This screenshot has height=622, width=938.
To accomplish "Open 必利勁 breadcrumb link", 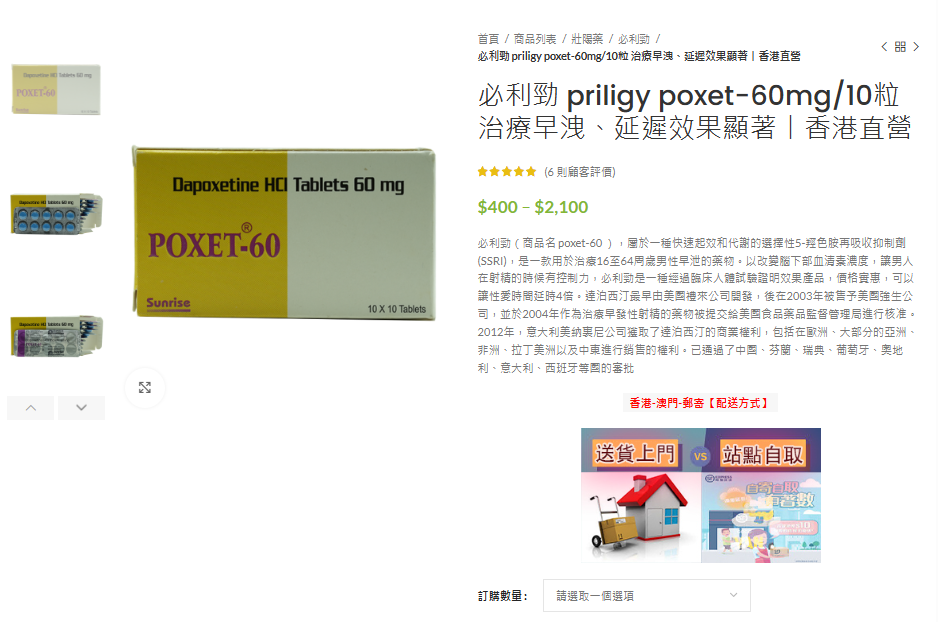I will coord(634,39).
